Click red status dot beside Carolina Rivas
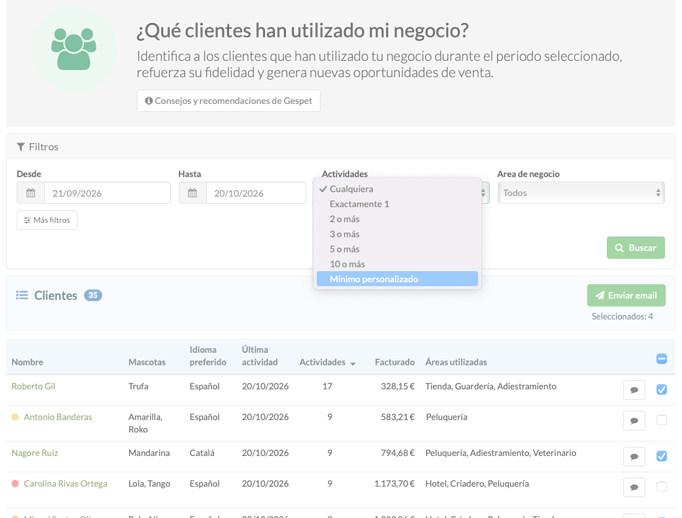 [x=15, y=484]
